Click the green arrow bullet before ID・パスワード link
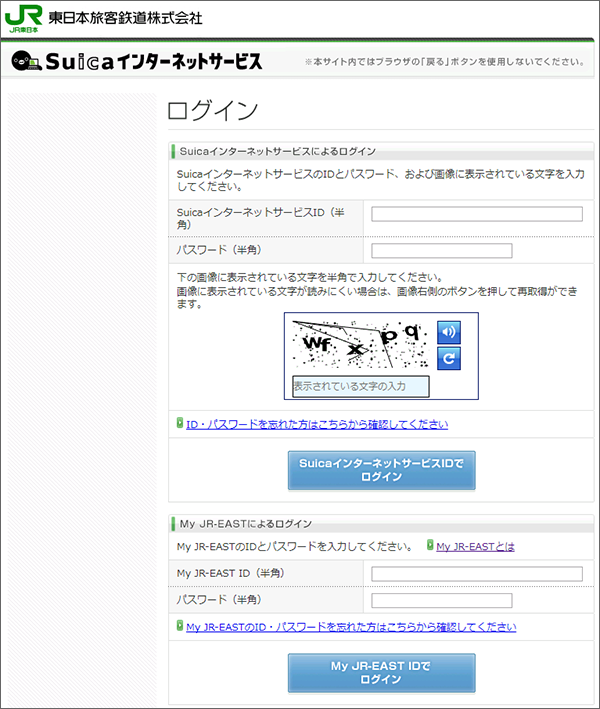The width and height of the screenshot is (600, 709). click(180, 423)
